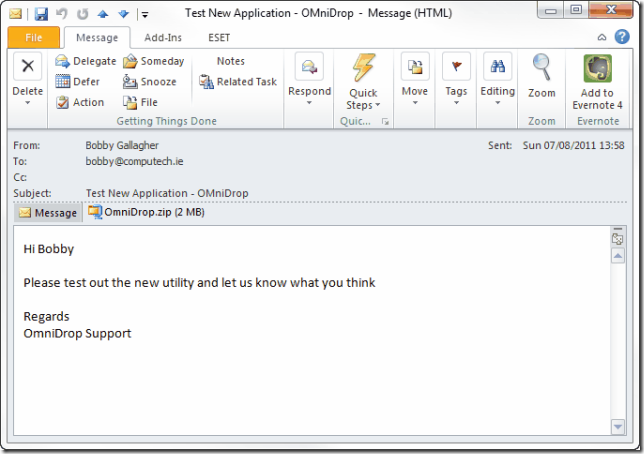This screenshot has width=644, height=454.
Task: Click the Move folder icon
Action: [415, 66]
